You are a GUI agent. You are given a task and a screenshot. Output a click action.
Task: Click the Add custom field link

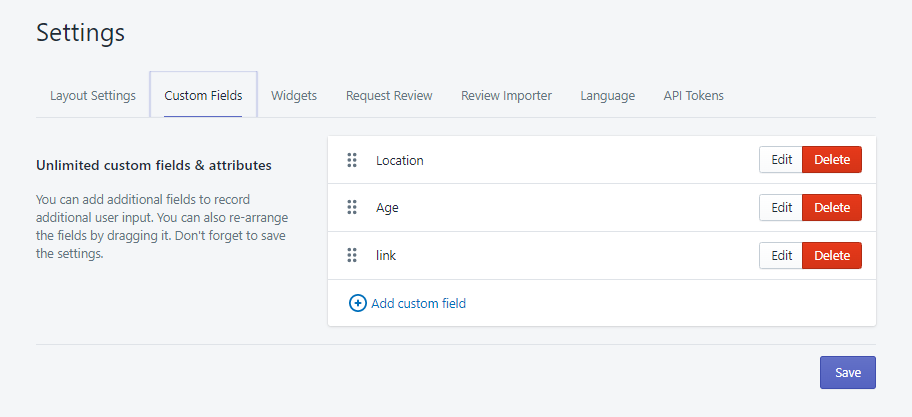pos(418,303)
